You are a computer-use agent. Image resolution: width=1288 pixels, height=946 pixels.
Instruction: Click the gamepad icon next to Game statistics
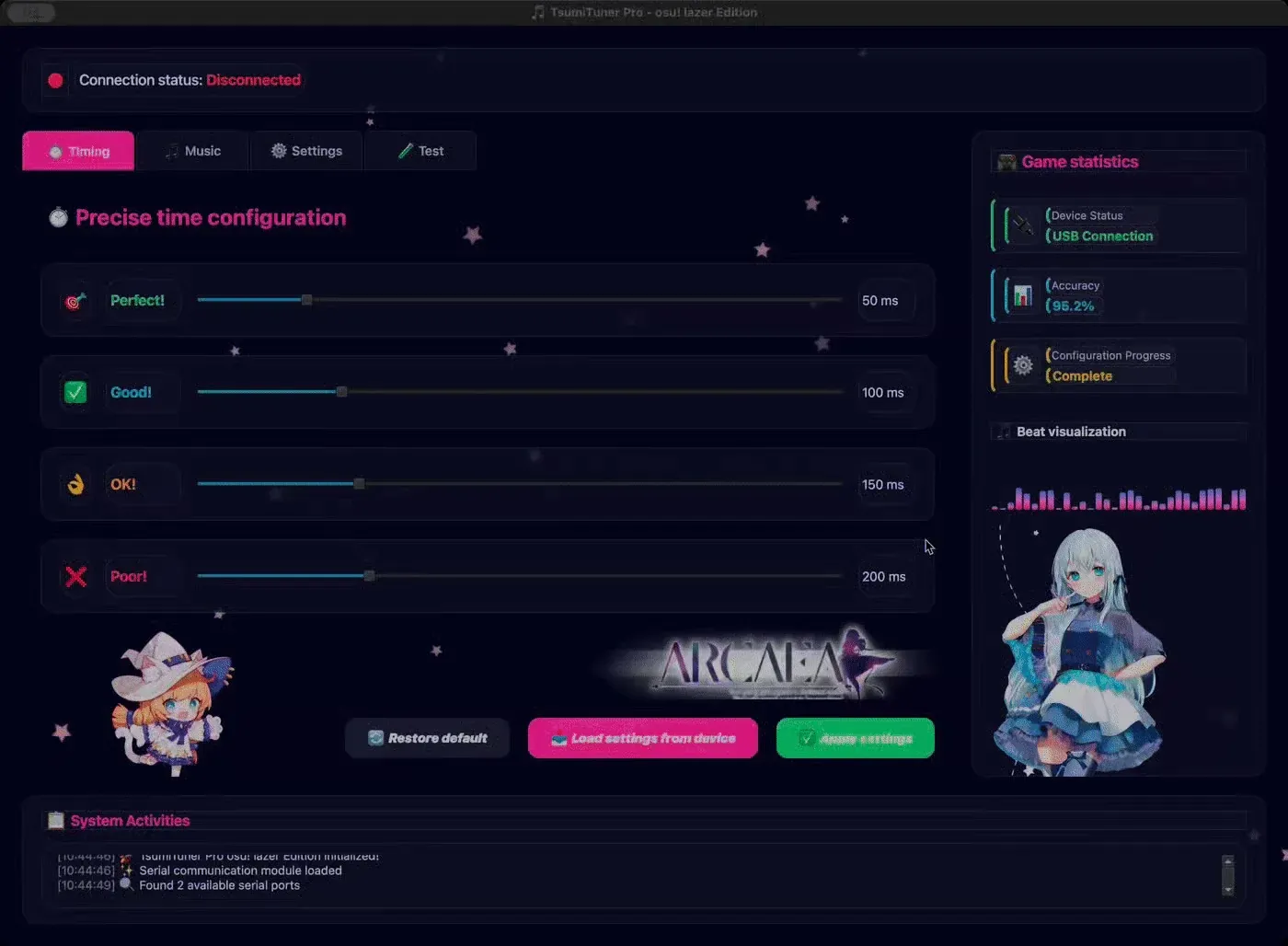[1007, 162]
